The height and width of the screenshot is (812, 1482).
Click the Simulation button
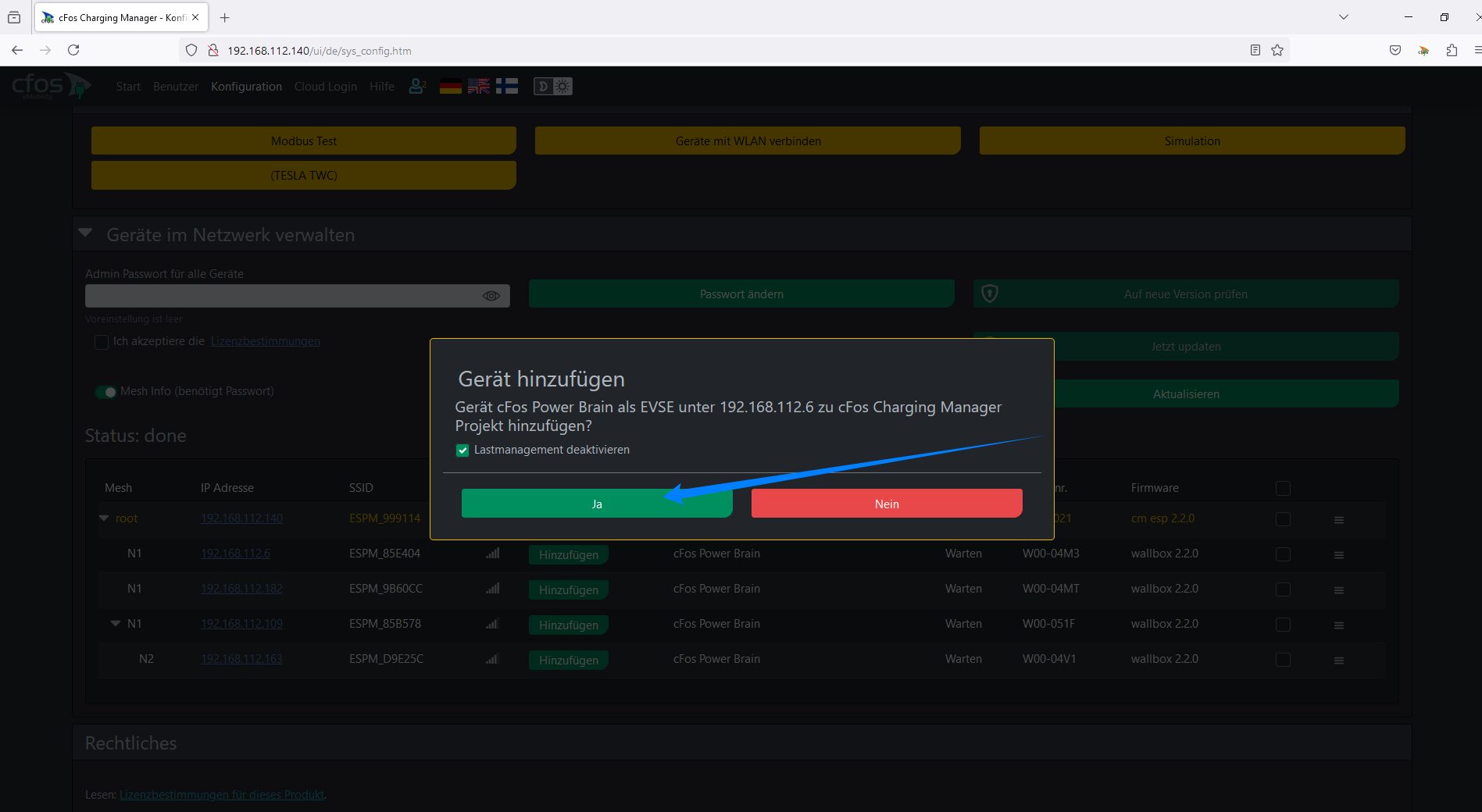tap(1192, 141)
